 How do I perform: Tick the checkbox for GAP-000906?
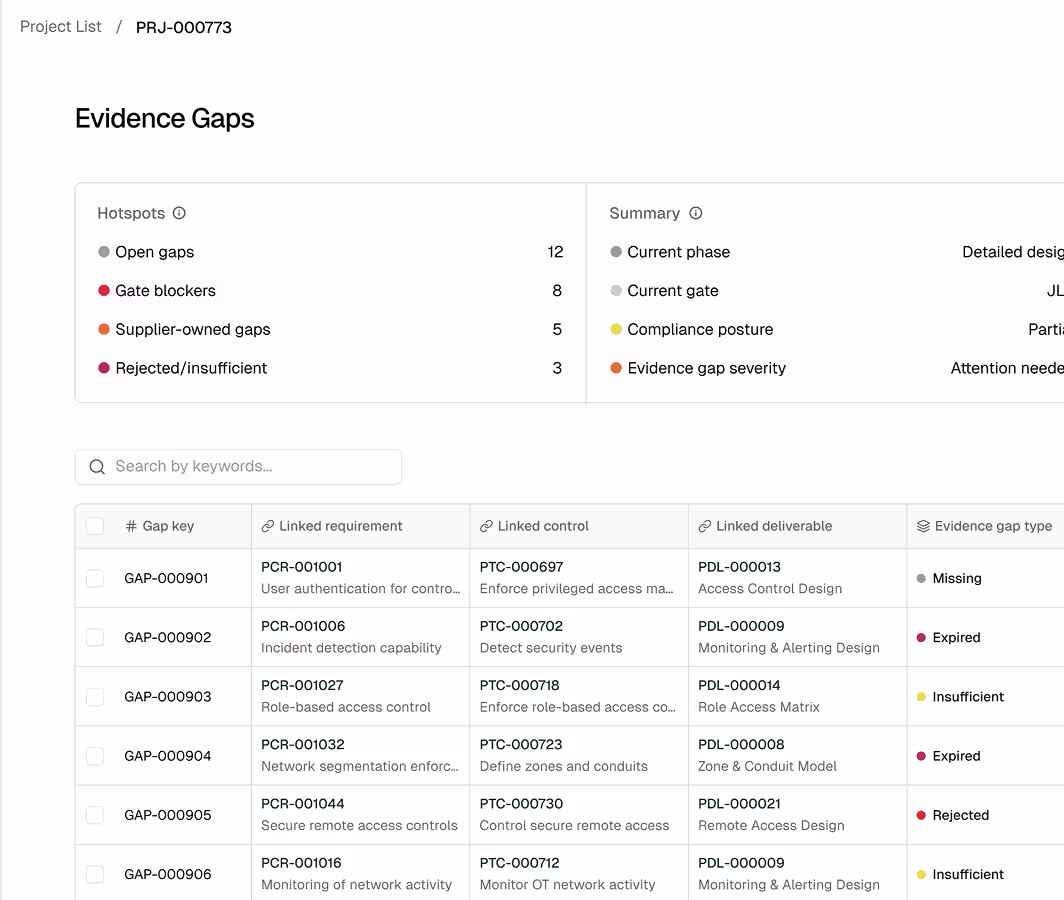tap(95, 874)
